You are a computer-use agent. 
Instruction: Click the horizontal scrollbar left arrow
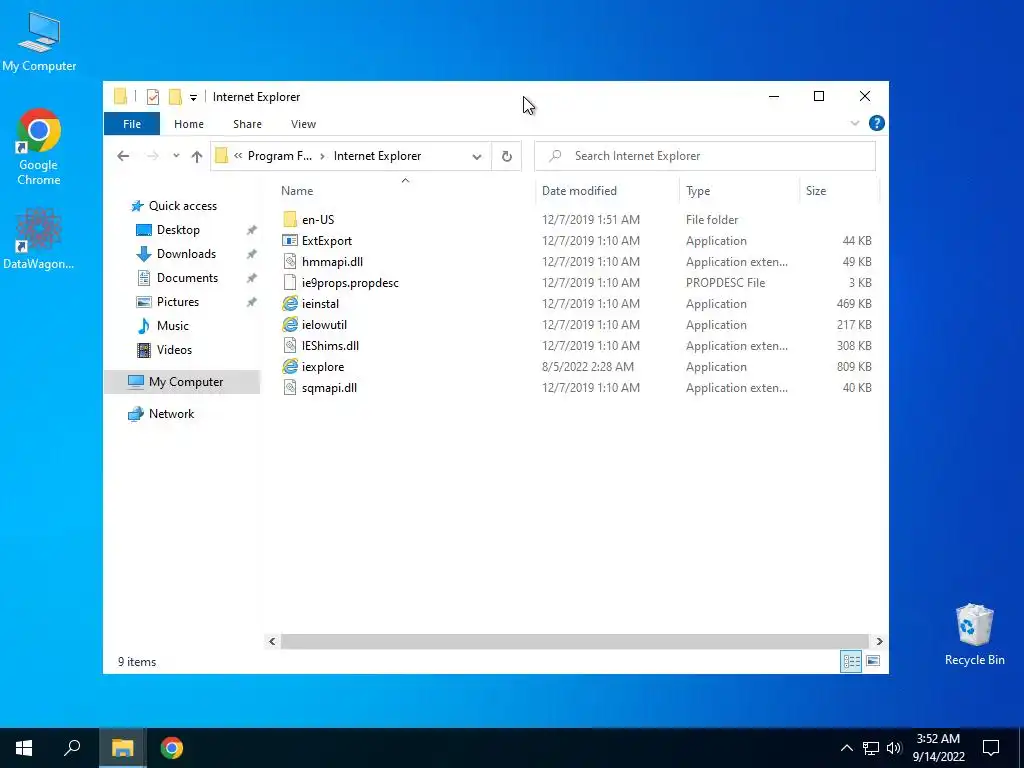272,641
